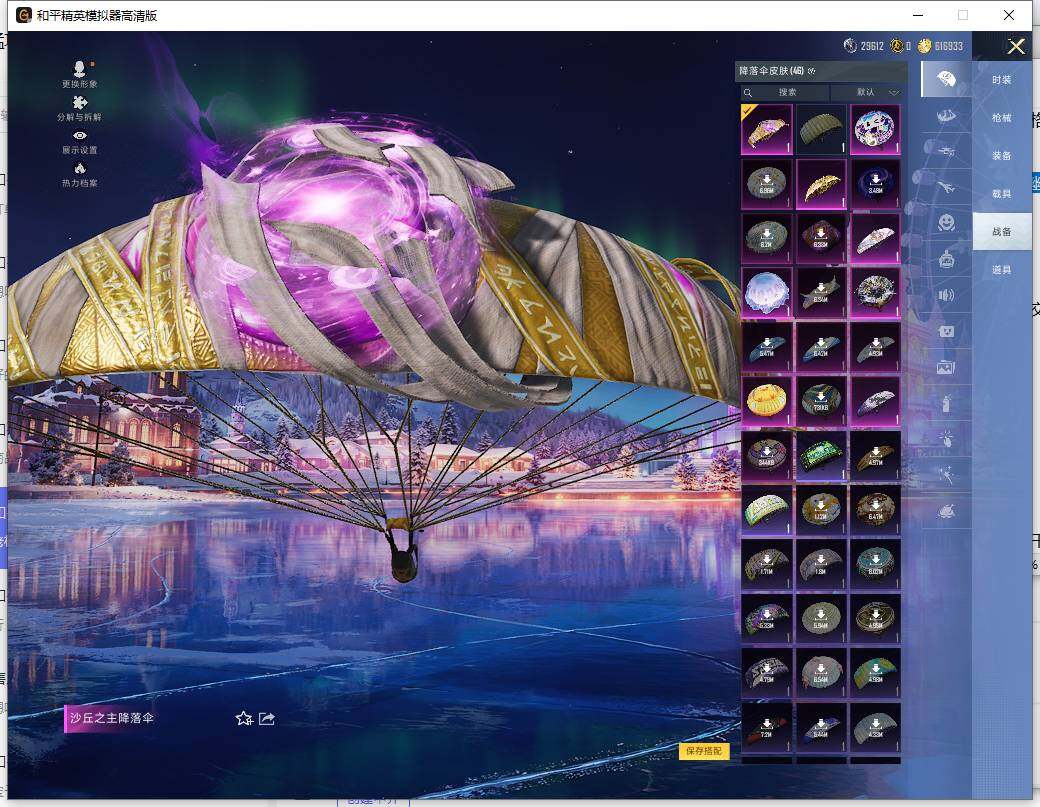Open 热力档案 flame icon
The width and height of the screenshot is (1040, 807).
click(80, 168)
